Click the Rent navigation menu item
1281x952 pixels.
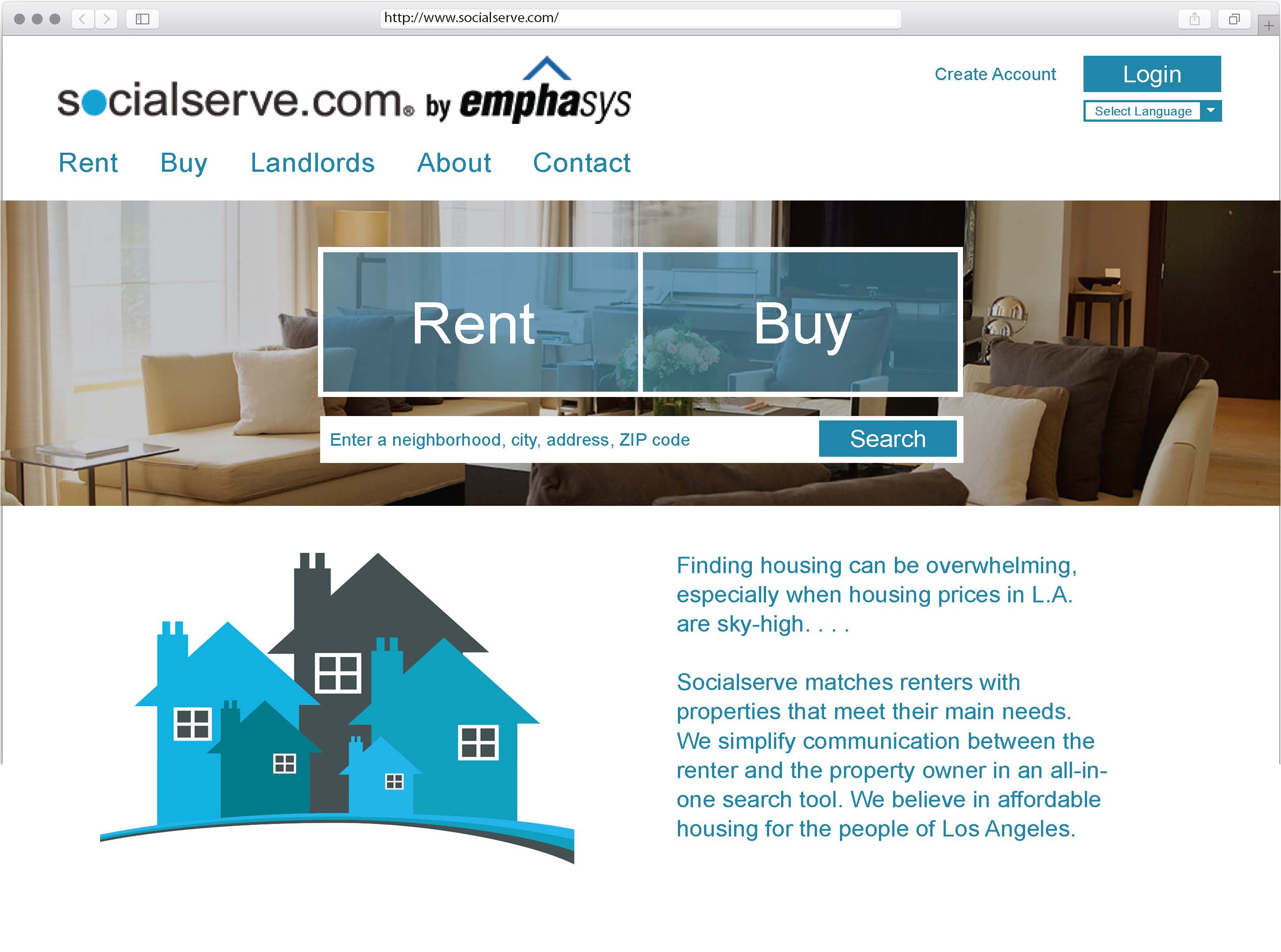(89, 163)
